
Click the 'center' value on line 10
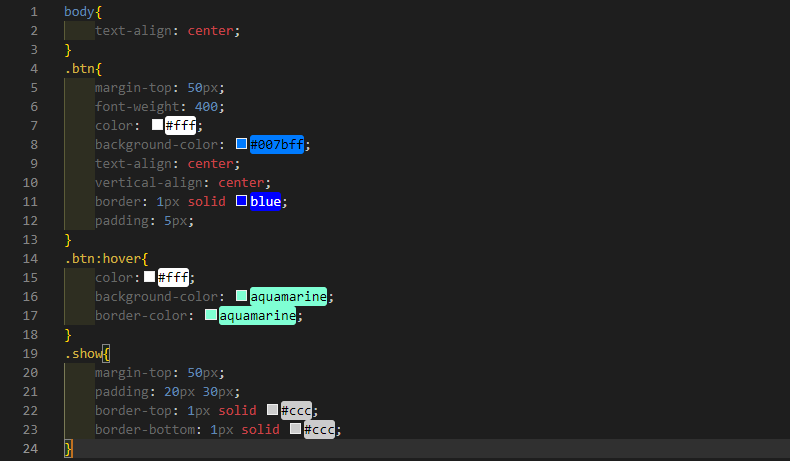coord(241,182)
